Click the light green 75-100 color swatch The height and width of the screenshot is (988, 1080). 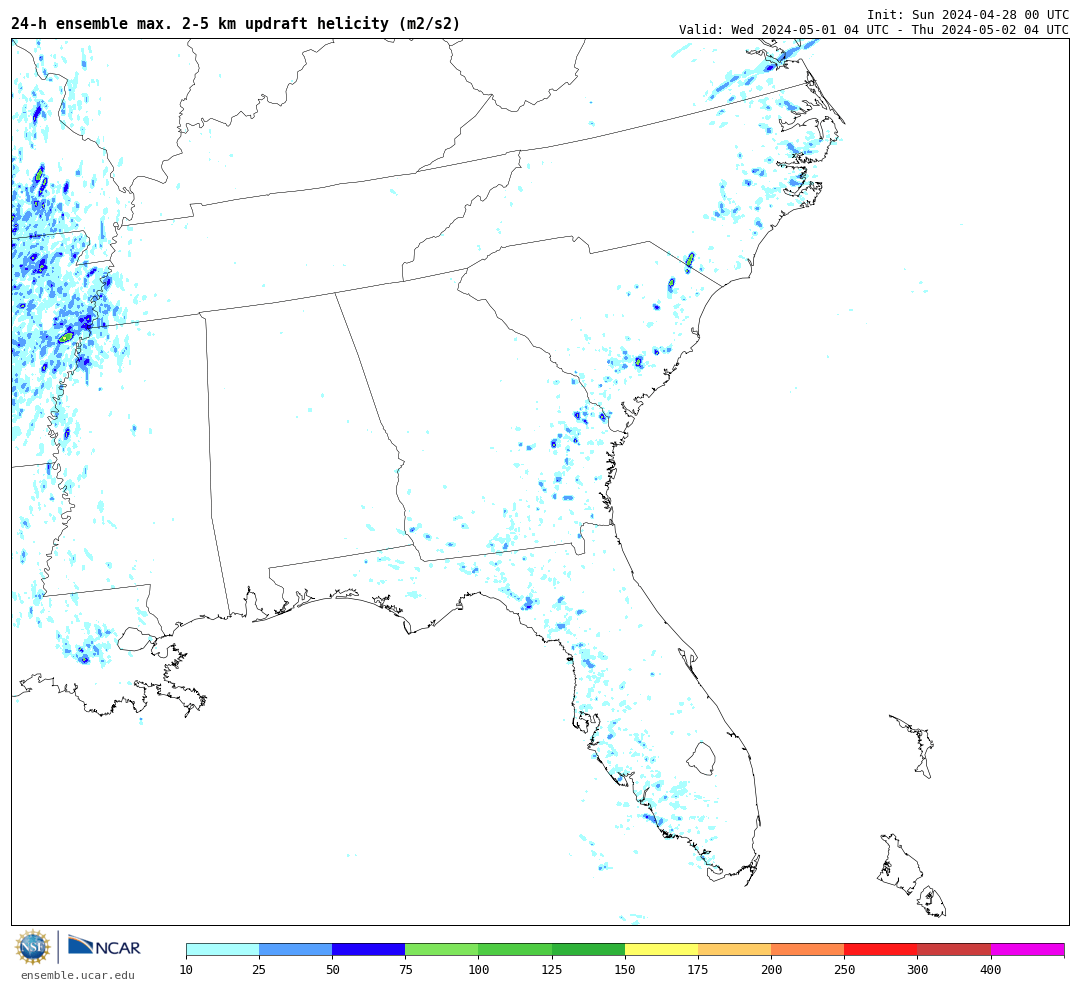(x=442, y=949)
